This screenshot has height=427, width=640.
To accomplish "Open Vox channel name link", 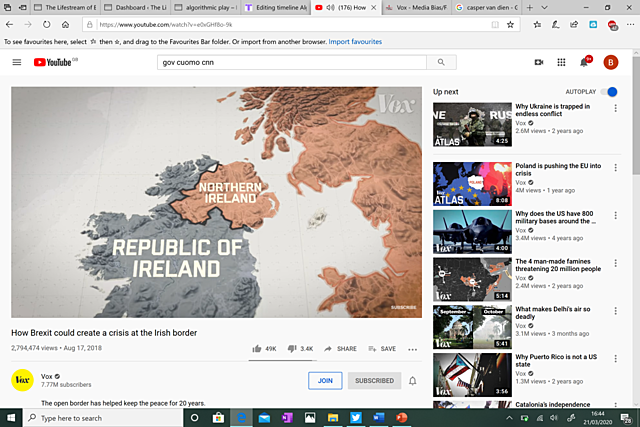I will coord(47,376).
